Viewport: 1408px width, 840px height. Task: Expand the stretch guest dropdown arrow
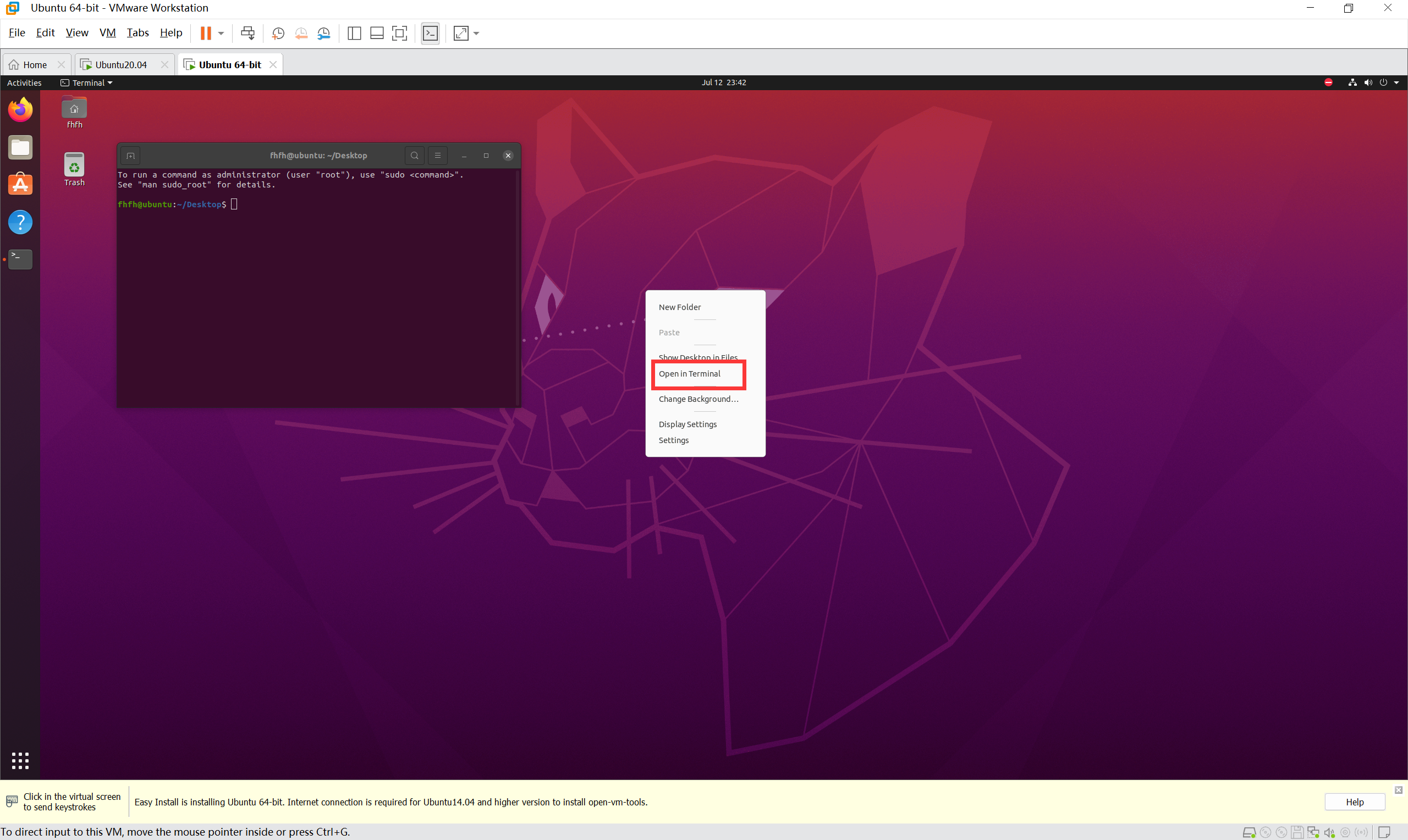[476, 34]
